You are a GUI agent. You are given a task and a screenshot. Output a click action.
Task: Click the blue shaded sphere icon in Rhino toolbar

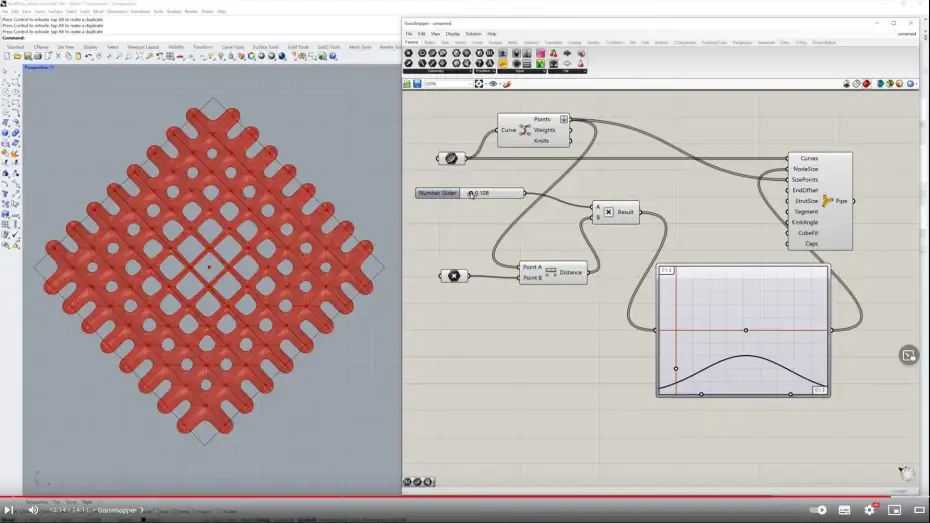point(282,56)
